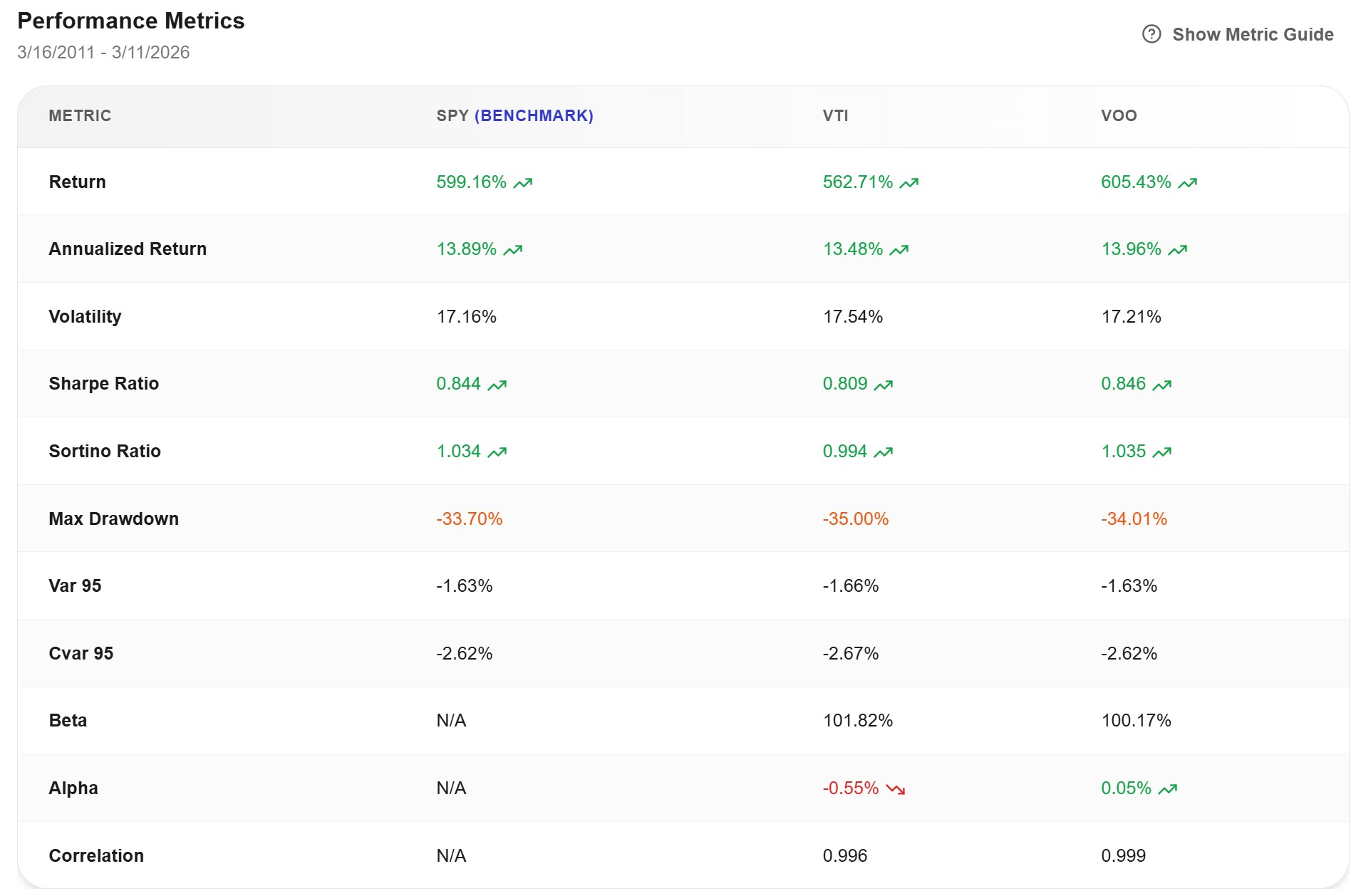This screenshot has height=896, width=1361.
Task: Select the SPY column header
Action: click(452, 115)
